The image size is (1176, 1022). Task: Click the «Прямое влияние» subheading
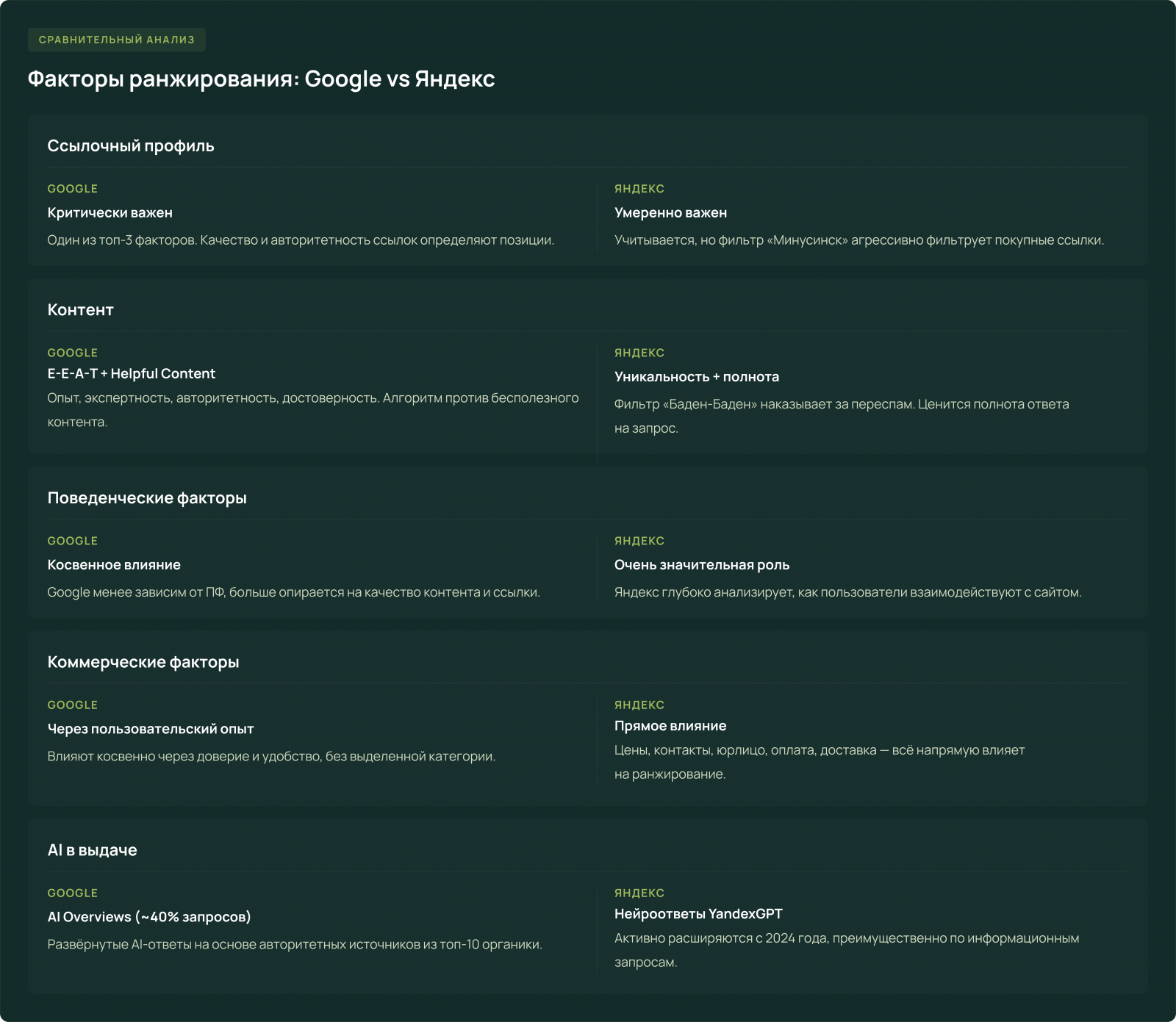(670, 726)
